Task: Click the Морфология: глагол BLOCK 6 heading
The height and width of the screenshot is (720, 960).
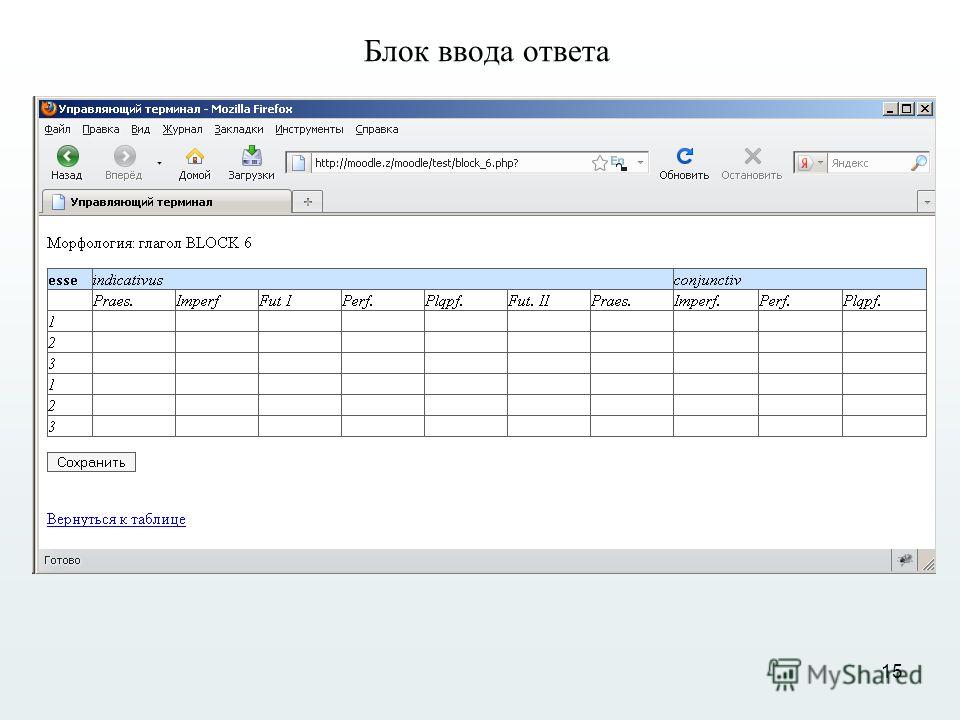Action: [x=149, y=243]
